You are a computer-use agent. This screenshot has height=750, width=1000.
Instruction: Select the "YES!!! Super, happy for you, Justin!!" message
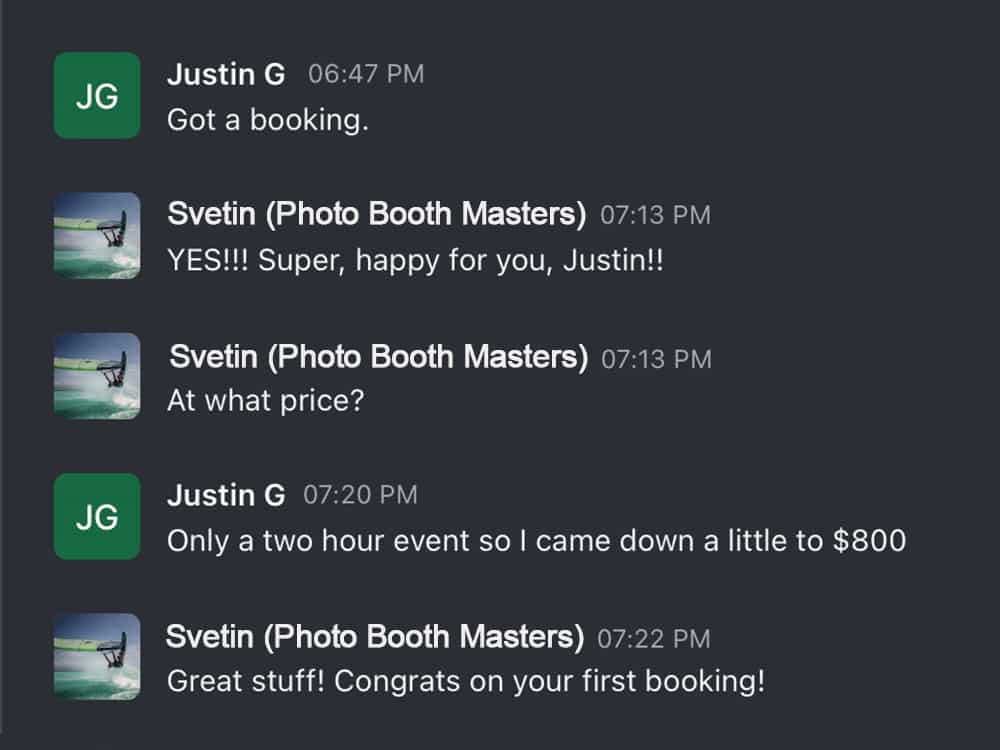pos(415,260)
